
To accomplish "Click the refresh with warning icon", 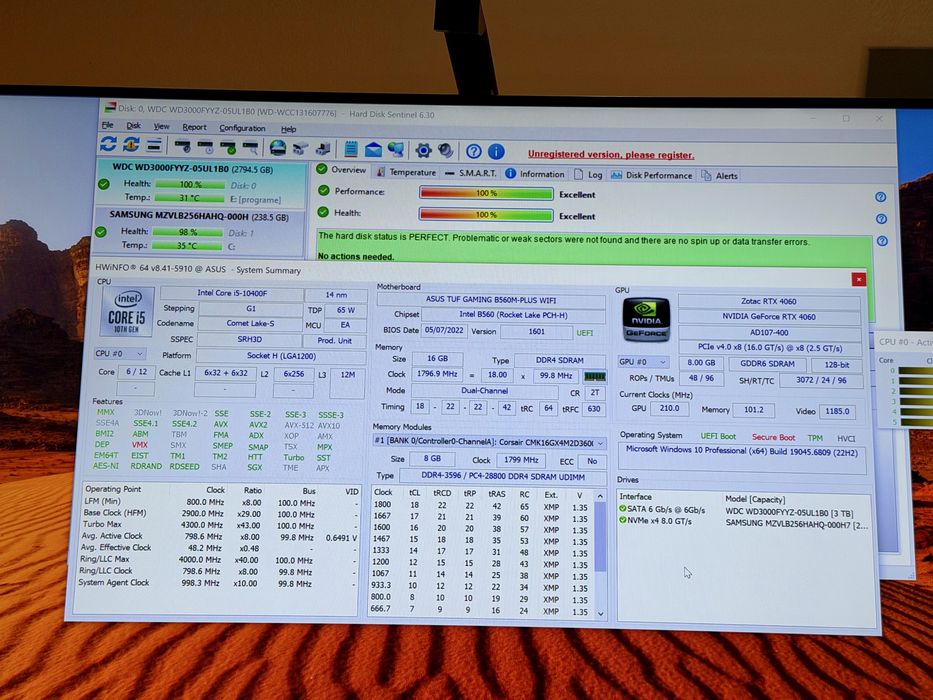I will [x=131, y=144].
